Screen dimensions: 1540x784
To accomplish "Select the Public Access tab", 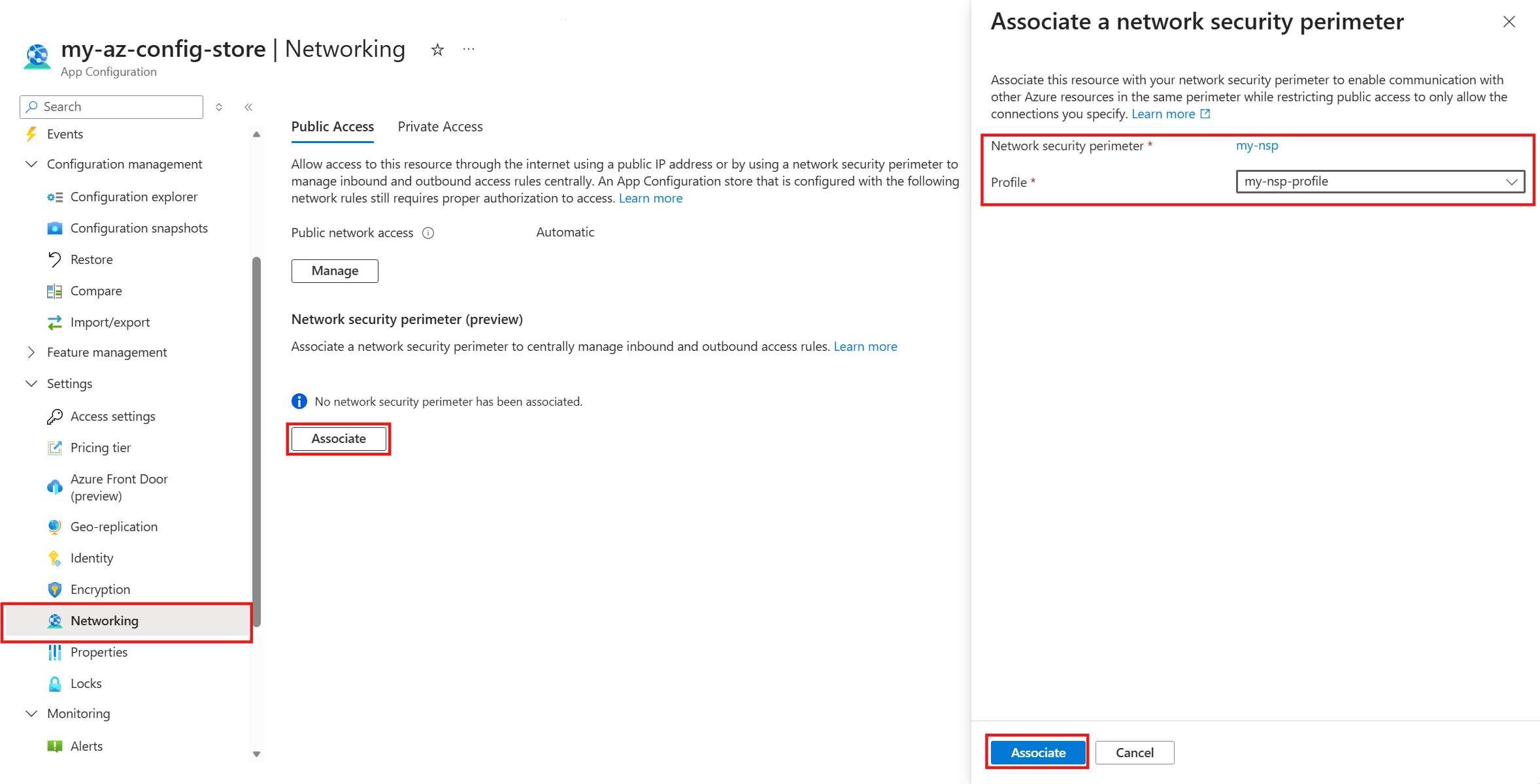I will pyautogui.click(x=333, y=127).
